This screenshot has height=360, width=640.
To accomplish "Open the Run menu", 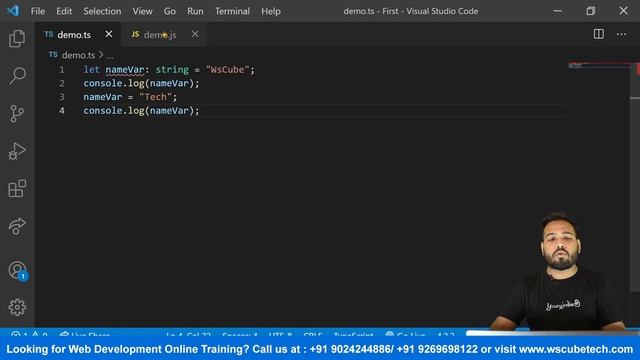I will point(195,11).
